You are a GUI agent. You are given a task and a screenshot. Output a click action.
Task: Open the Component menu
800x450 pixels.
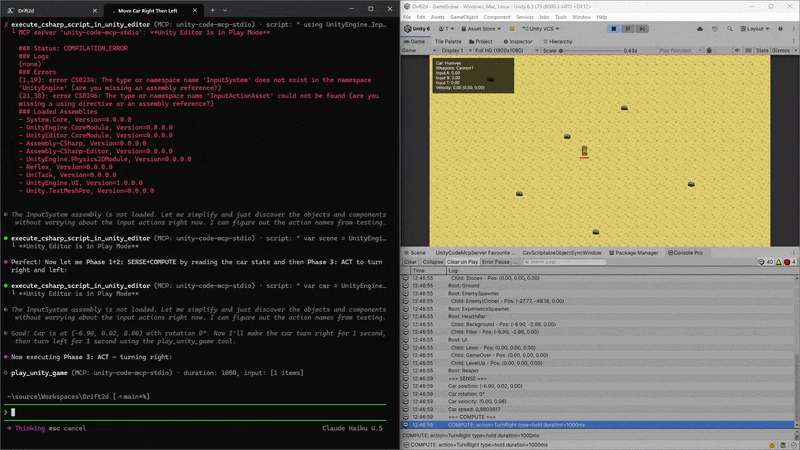[496, 17]
